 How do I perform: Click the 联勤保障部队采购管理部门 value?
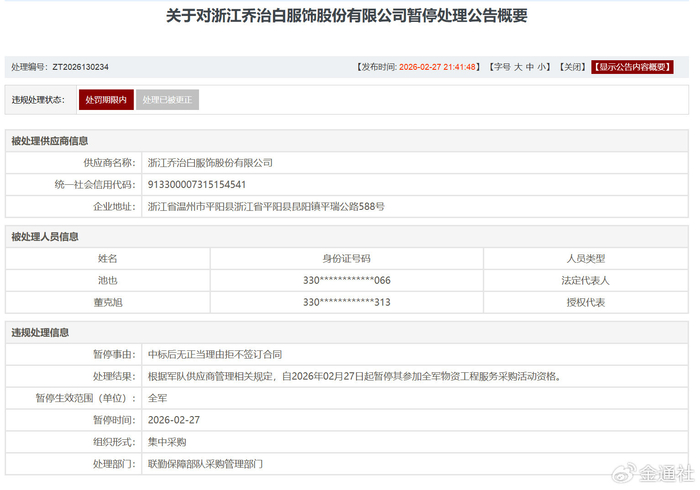click(205, 465)
